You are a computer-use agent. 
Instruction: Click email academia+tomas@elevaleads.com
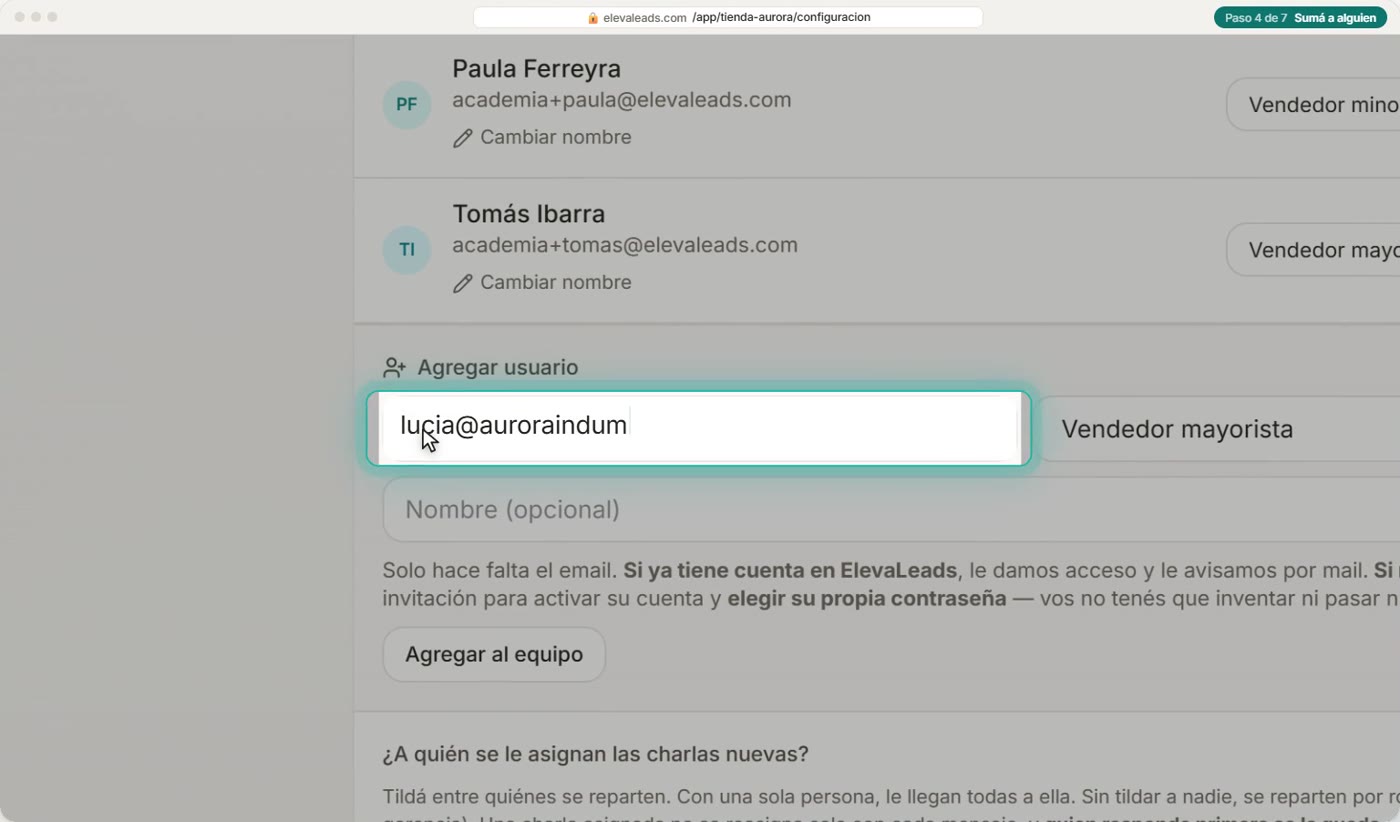625,245
